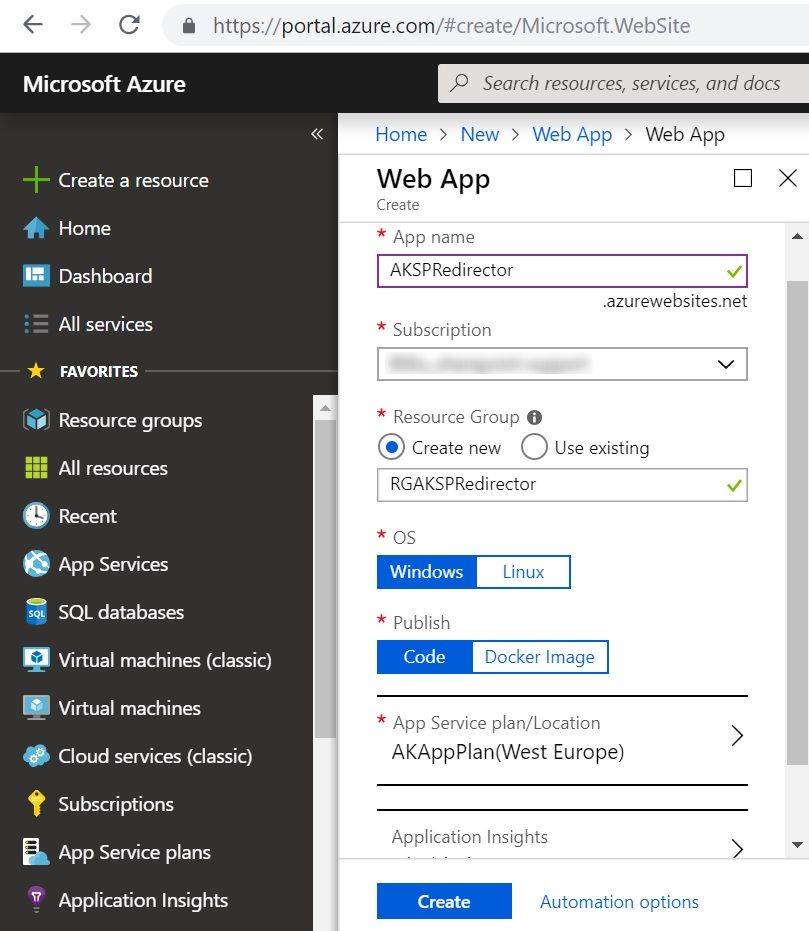
Task: Open the Recent clock icon
Action: [x=36, y=516]
